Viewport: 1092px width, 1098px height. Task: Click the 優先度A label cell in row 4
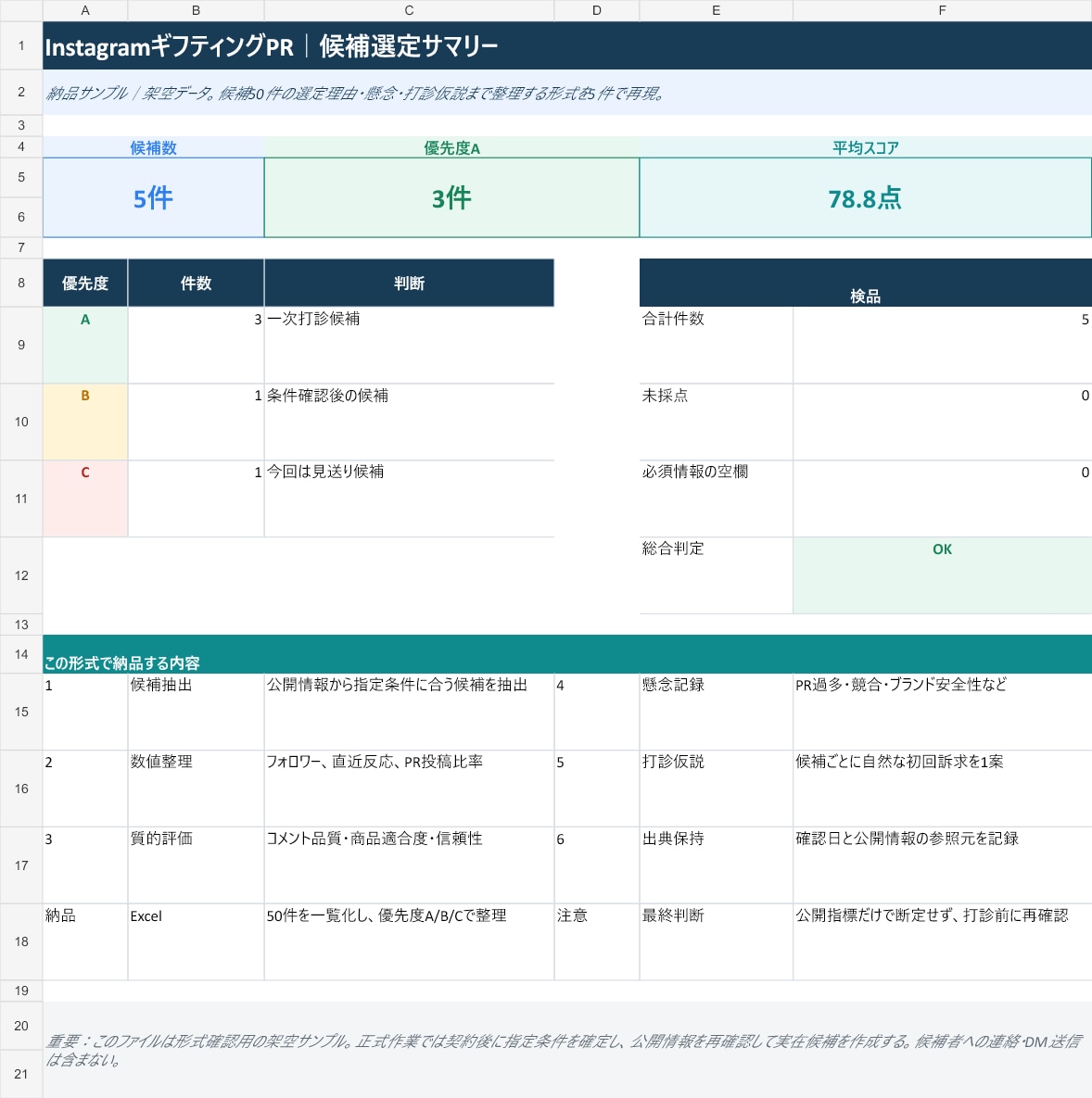point(451,147)
